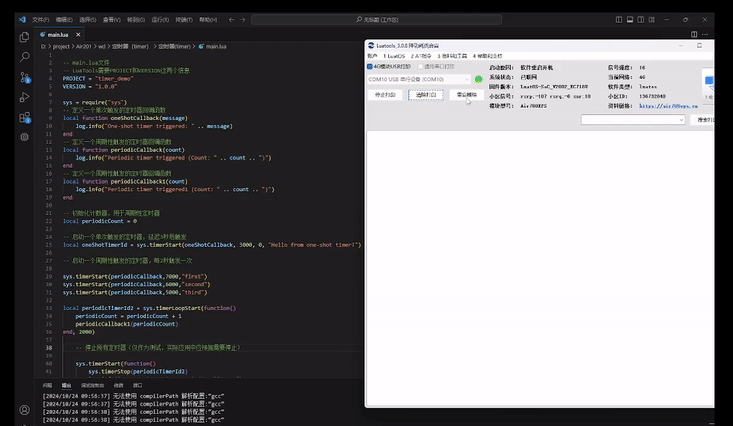Image resolution: width=733 pixels, height=426 pixels.
Task: Click firmware version 'LuatOS-SoC_V2002_EC718U' value
Action: (x=554, y=87)
